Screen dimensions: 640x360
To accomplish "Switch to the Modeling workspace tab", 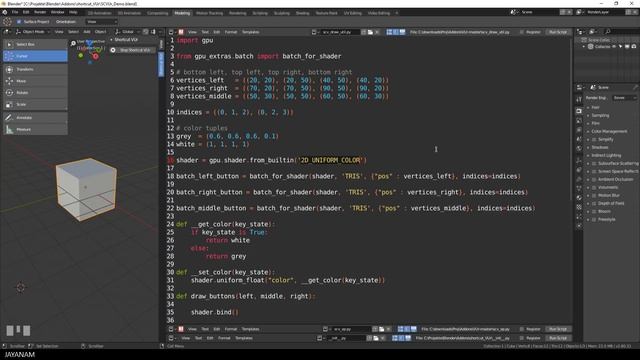I will tap(182, 13).
